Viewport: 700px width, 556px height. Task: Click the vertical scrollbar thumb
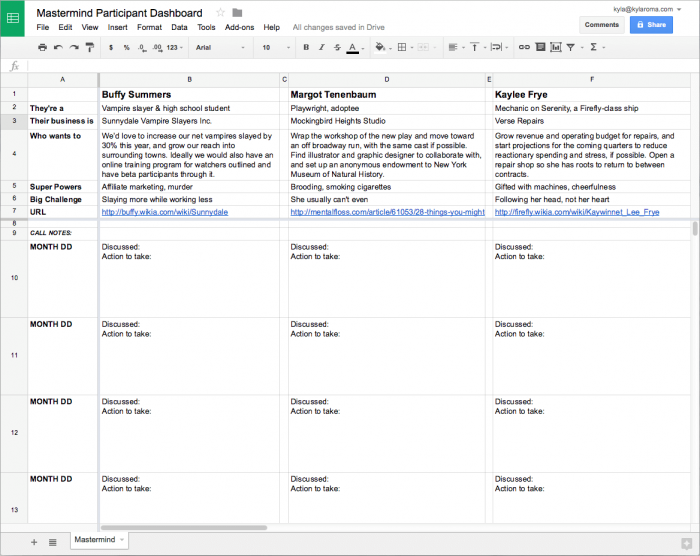(695, 228)
